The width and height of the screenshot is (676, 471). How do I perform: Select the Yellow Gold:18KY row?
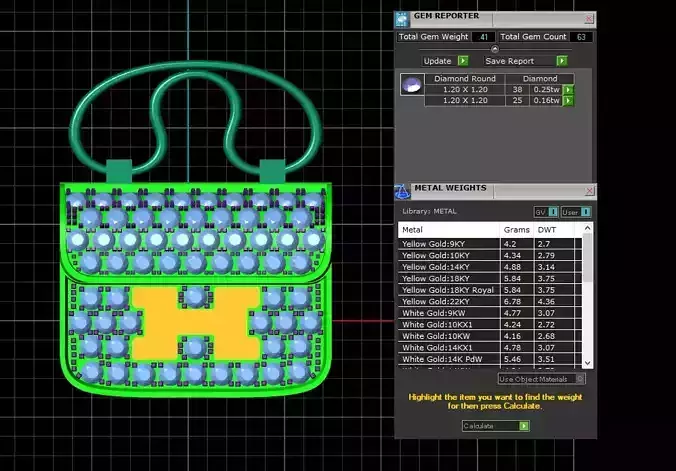click(x=490, y=279)
